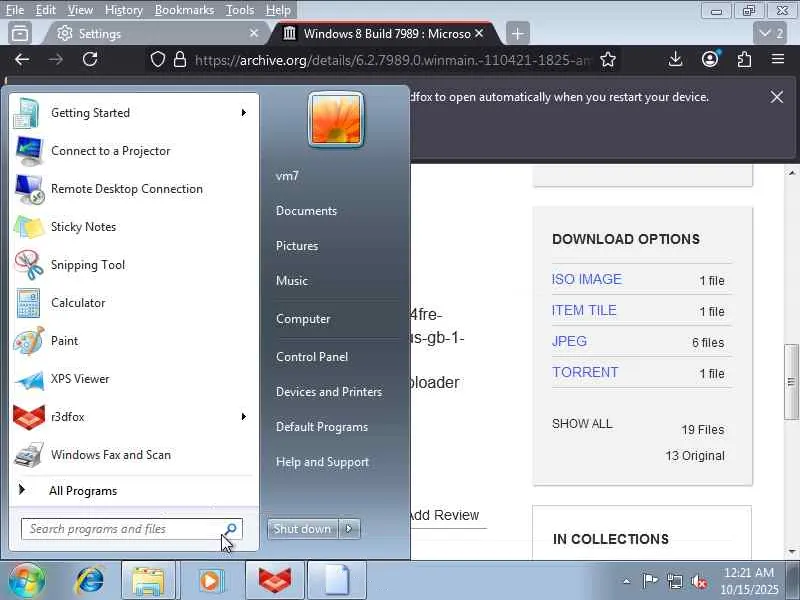Viewport: 800px width, 600px height.
Task: Click the page vertical scrollbar thumb
Action: pos(791,382)
